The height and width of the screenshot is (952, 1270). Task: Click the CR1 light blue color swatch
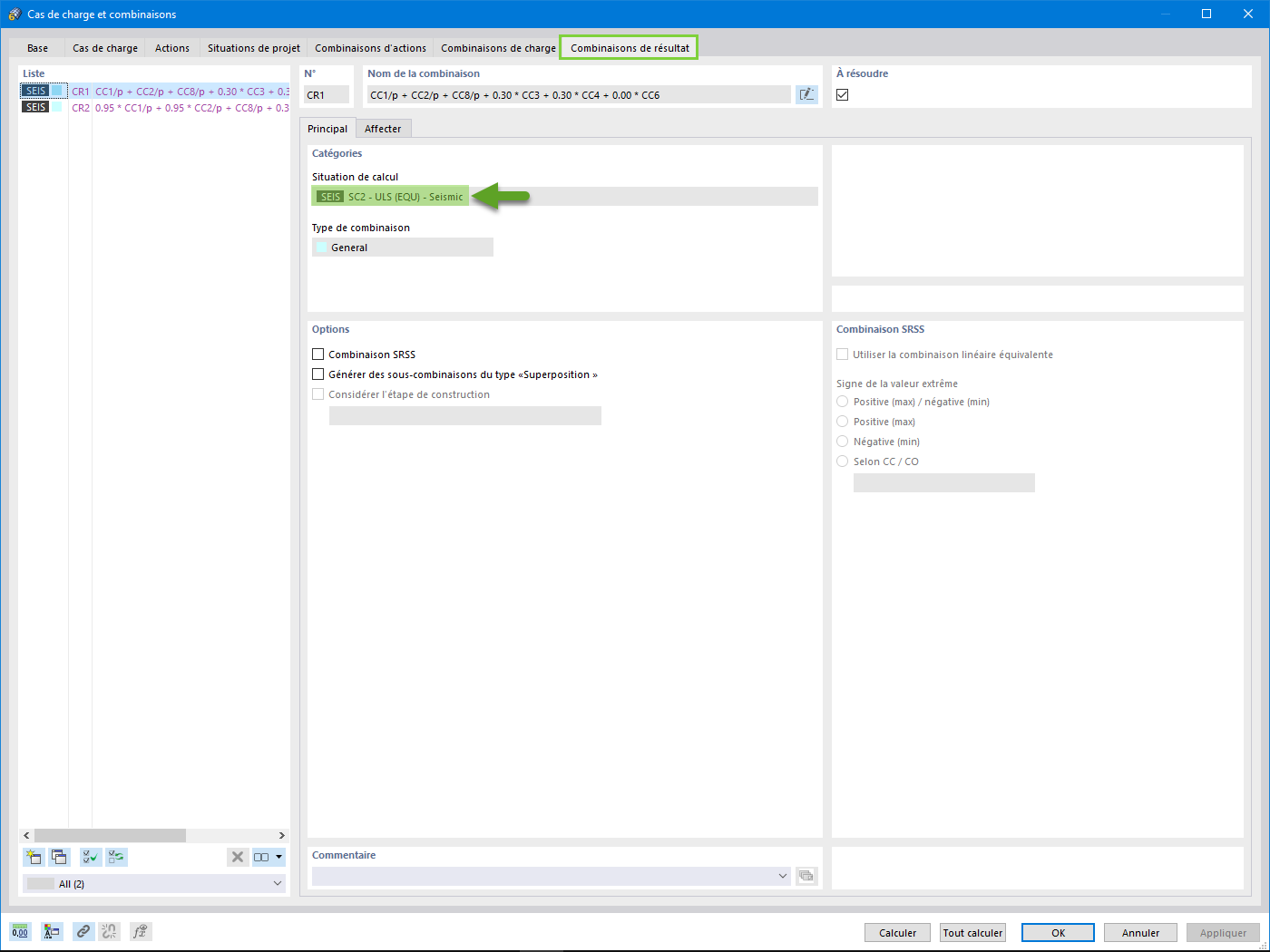(x=56, y=91)
